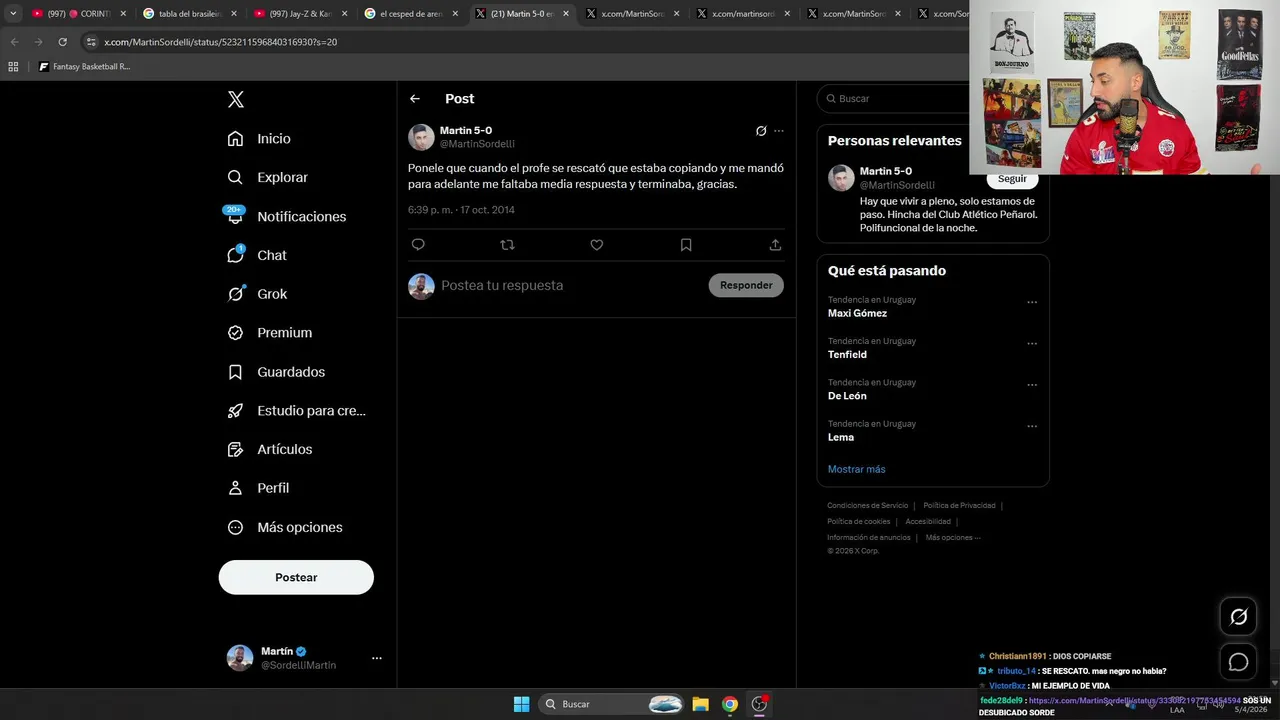
Task: Click the Grok icon on the post
Action: click(x=761, y=131)
